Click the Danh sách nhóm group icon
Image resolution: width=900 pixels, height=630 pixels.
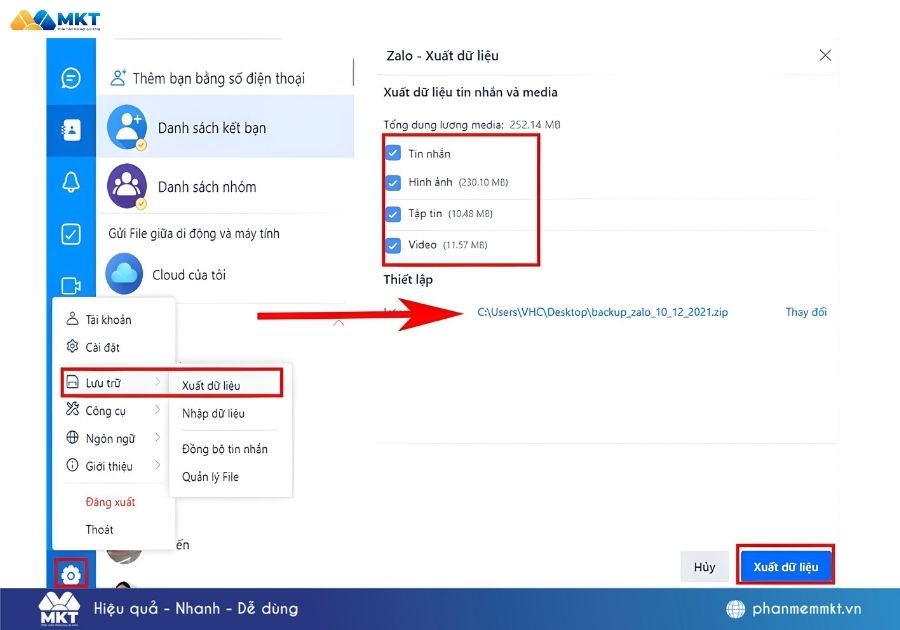point(124,188)
